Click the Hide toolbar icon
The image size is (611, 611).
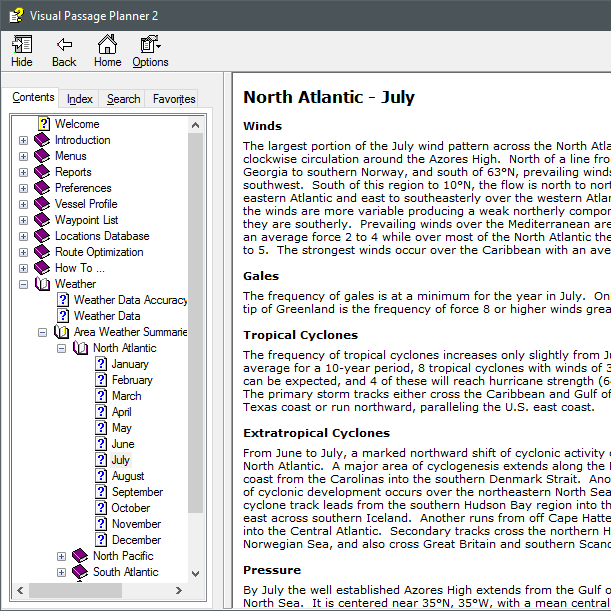tap(21, 45)
